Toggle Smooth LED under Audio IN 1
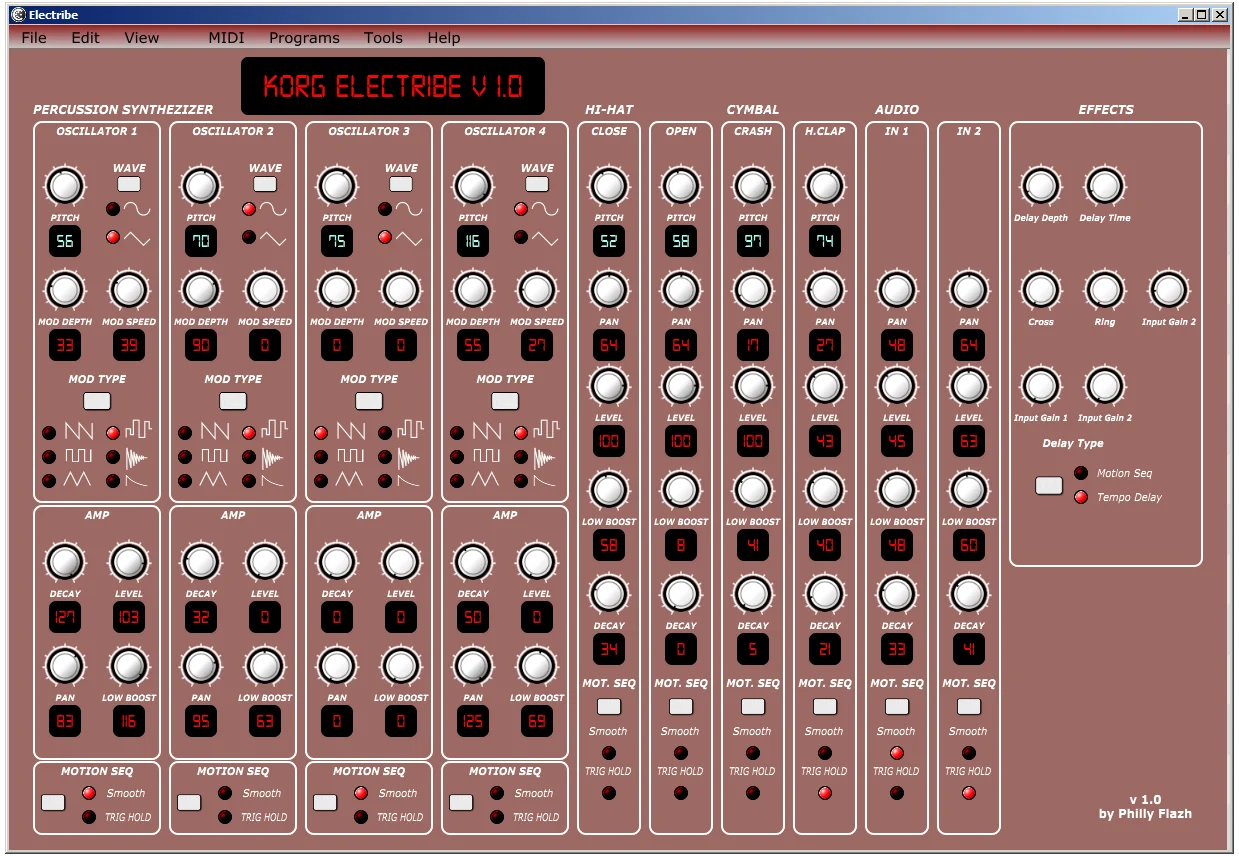This screenshot has height=856, width=1239. (897, 753)
